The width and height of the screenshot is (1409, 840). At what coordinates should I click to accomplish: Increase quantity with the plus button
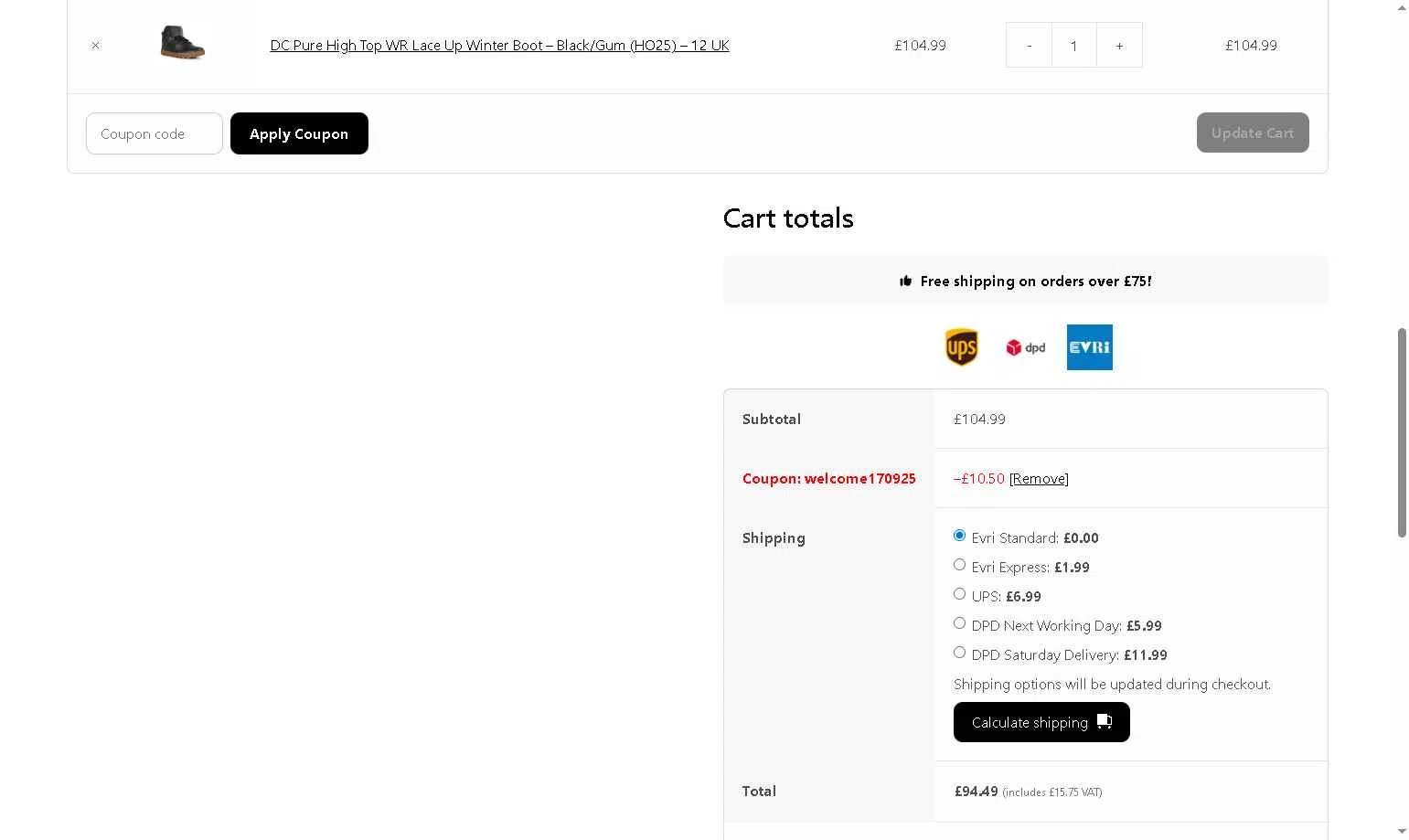pos(1119,45)
